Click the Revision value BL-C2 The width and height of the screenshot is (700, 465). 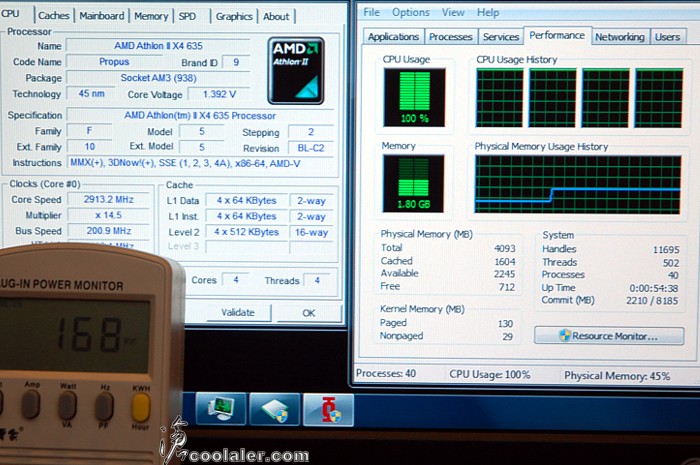pyautogui.click(x=311, y=148)
